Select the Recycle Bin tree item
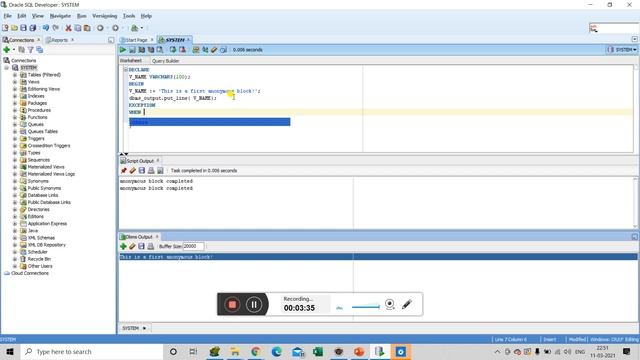This screenshot has height=360, width=640. click(39, 259)
